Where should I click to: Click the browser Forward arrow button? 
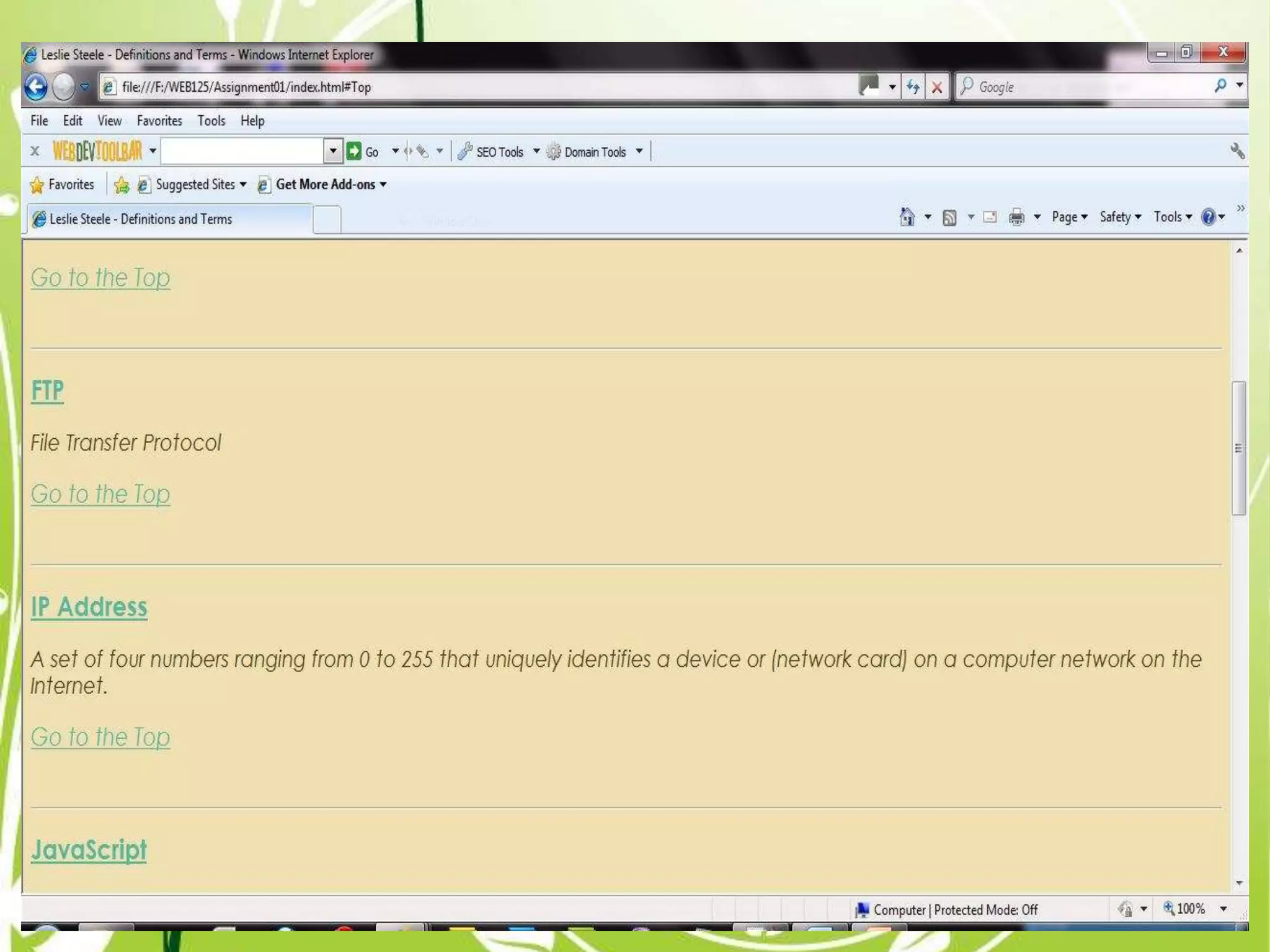tap(63, 86)
